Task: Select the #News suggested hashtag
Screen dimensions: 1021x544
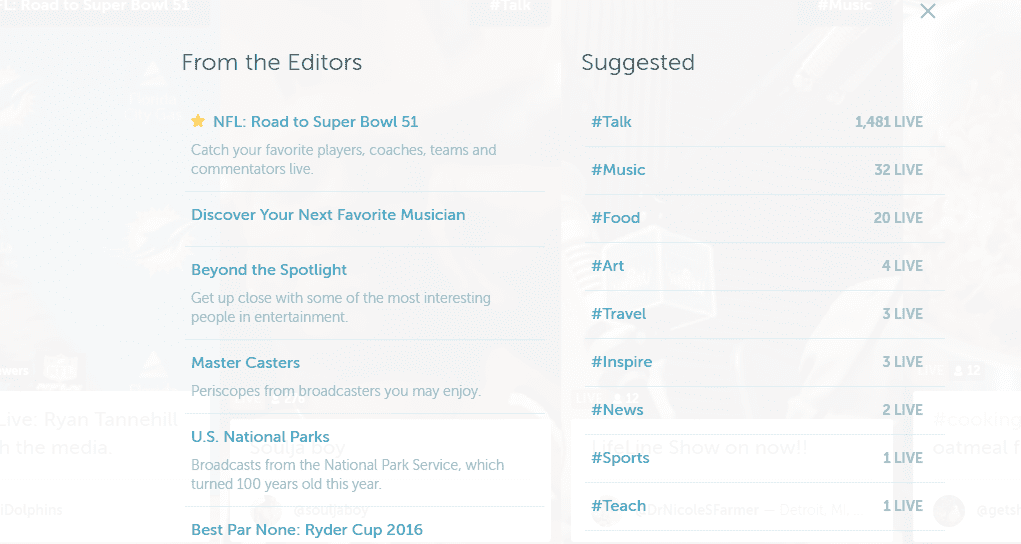Action: click(x=617, y=410)
